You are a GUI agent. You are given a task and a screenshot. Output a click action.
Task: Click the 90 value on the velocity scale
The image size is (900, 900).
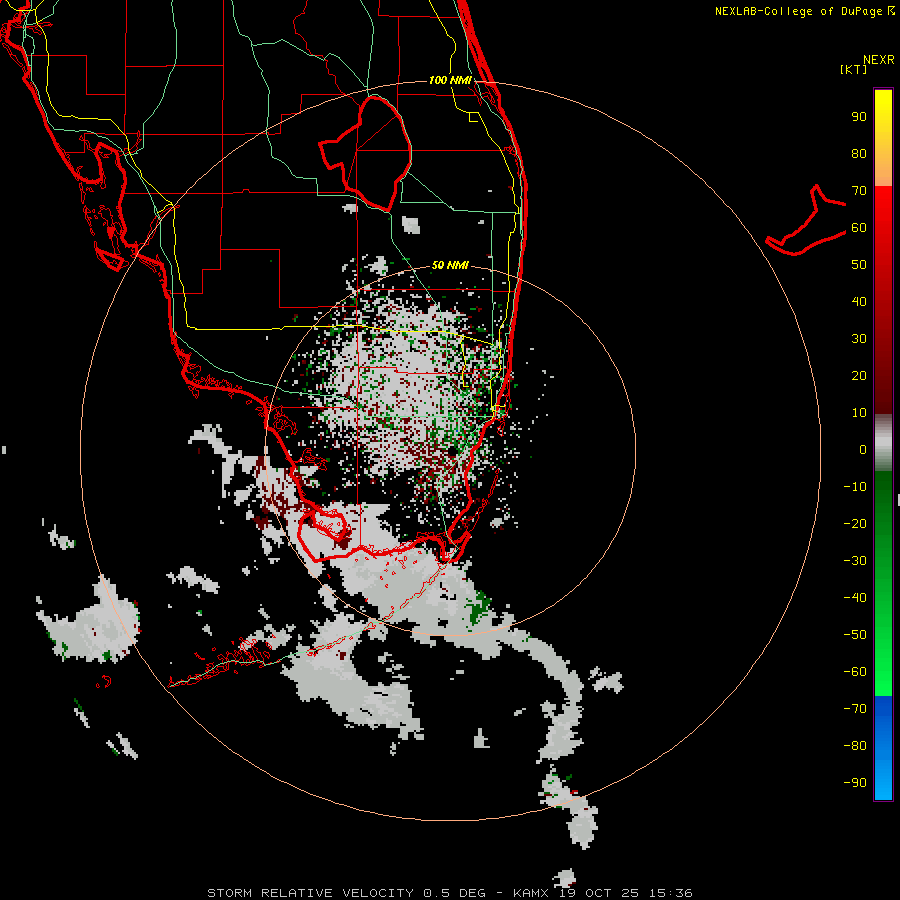point(859,117)
